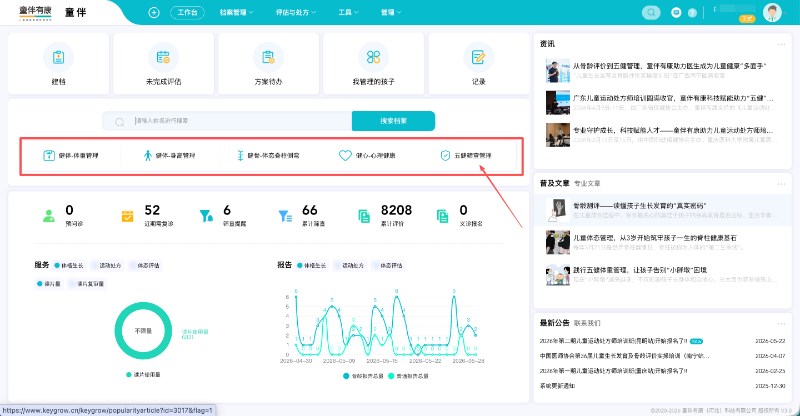This screenshot has width=800, height=416.
Task: Click the 搜索档案 button
Action: (x=393, y=121)
